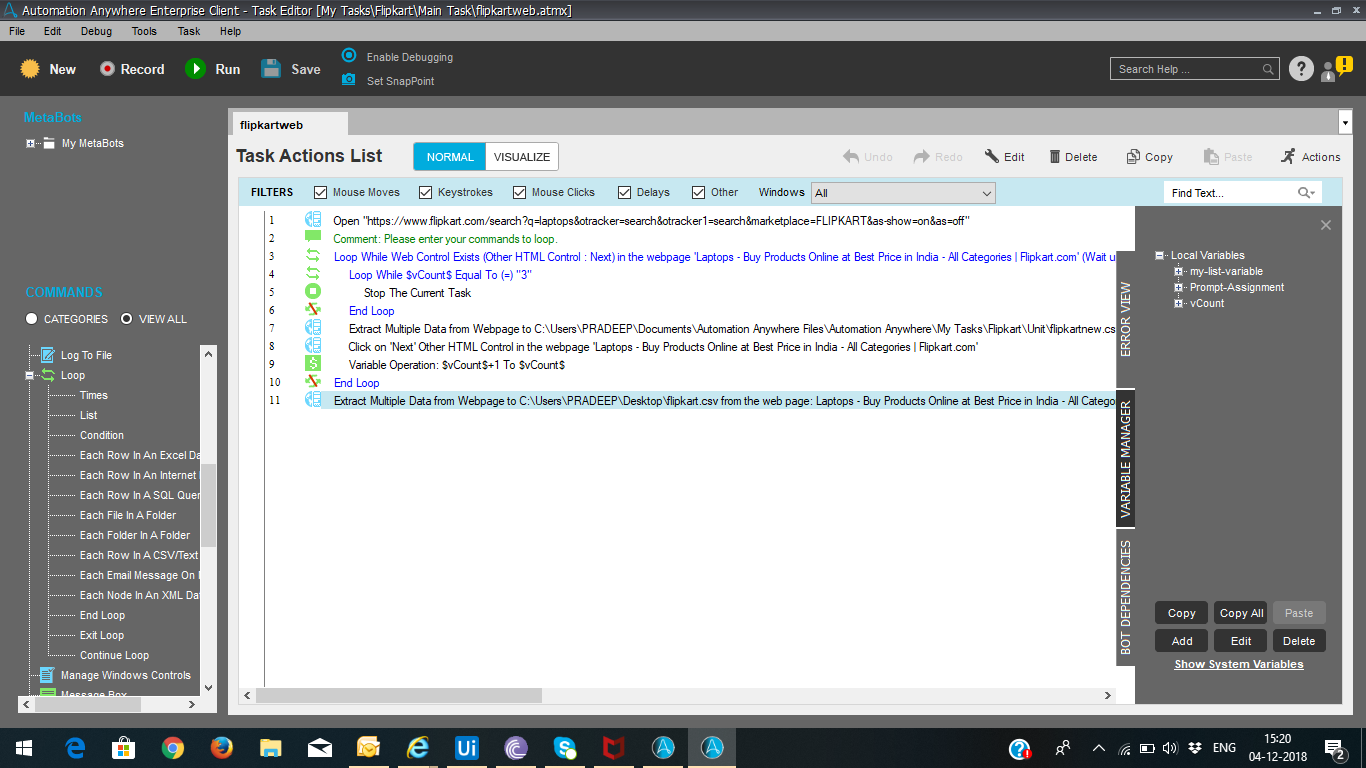The image size is (1366, 768).
Task: Open UiPath from the taskbar
Action: [466, 748]
